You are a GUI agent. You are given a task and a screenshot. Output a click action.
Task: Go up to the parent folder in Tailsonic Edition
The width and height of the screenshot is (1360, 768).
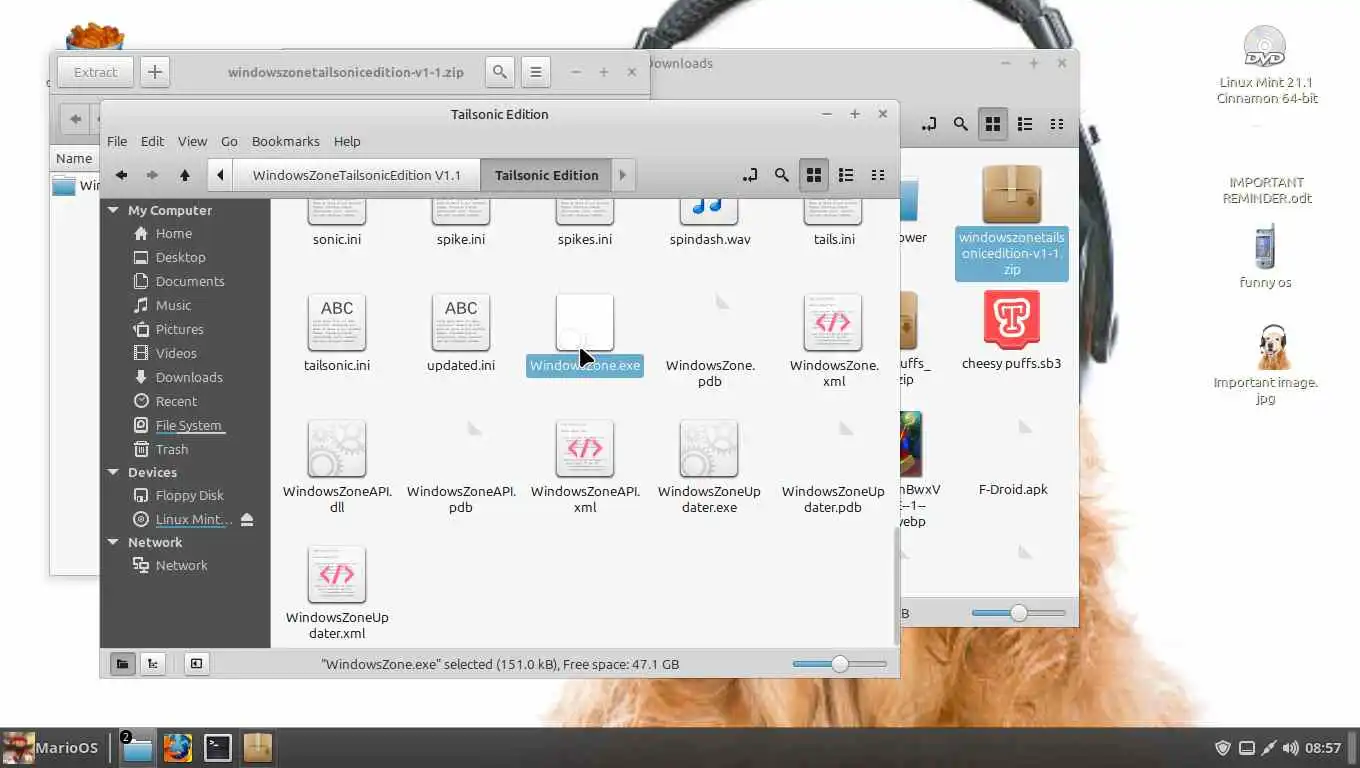coord(184,175)
